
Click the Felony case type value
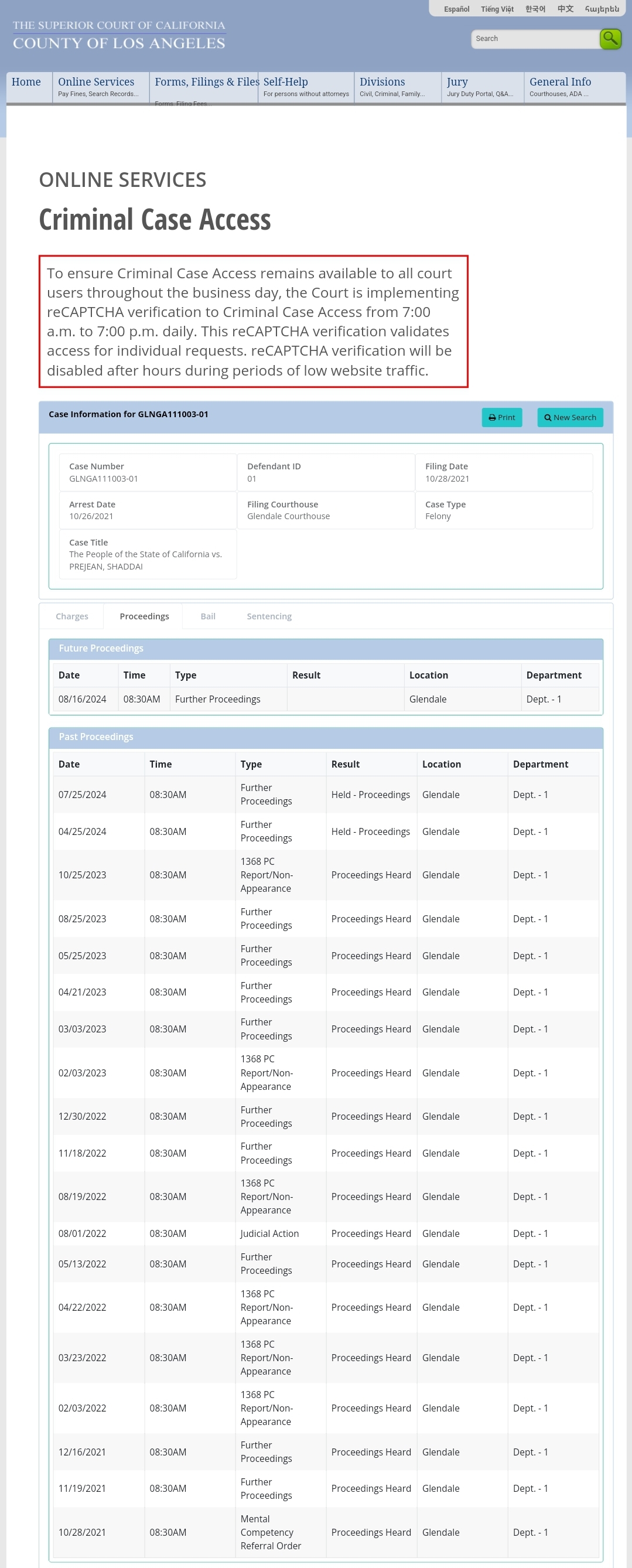[438, 516]
